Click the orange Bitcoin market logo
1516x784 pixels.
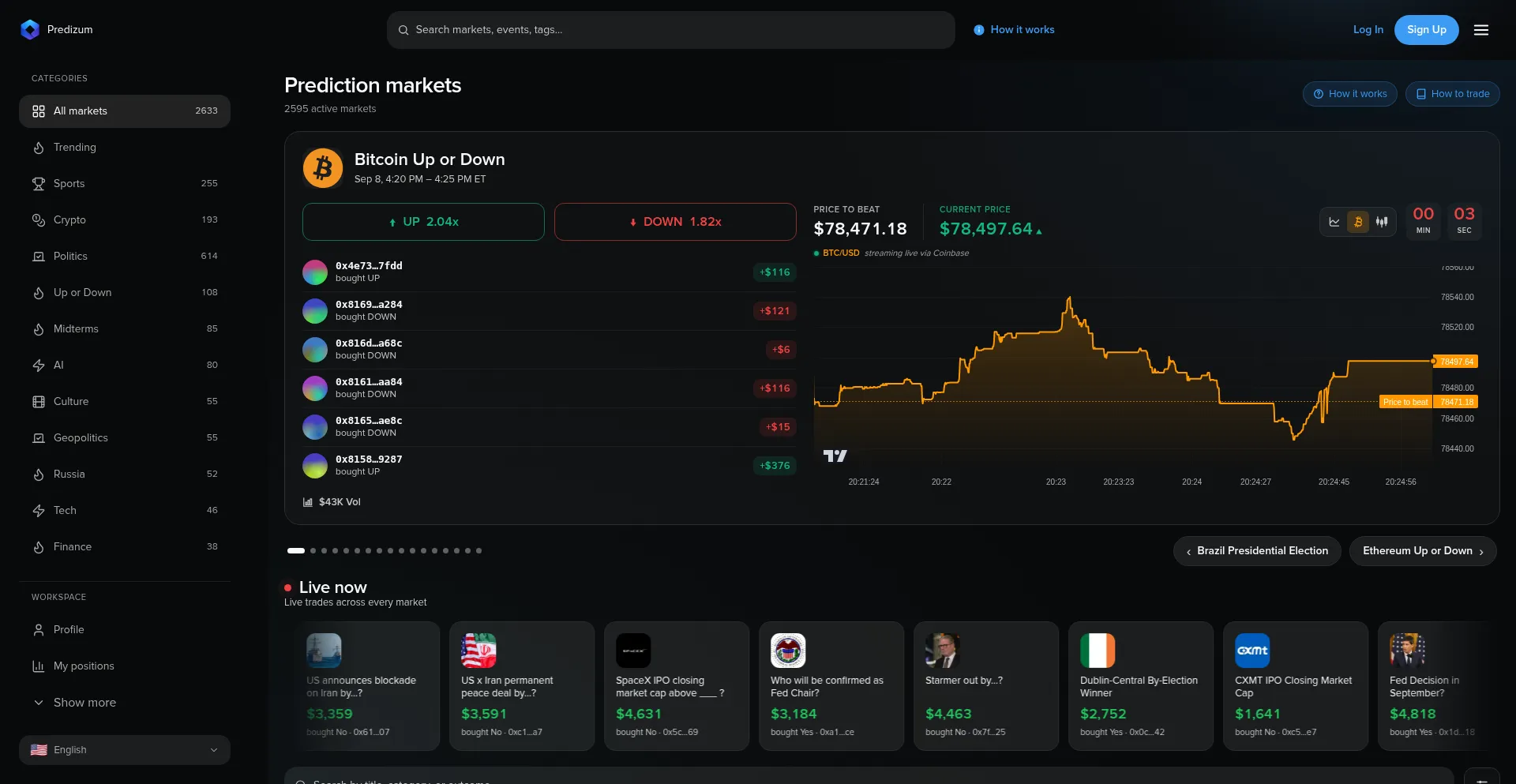coord(323,168)
